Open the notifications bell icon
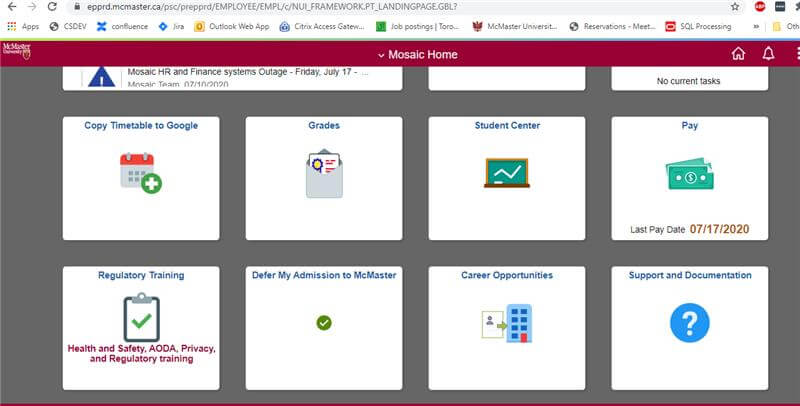Viewport: 800px width, 406px height. tap(768, 54)
